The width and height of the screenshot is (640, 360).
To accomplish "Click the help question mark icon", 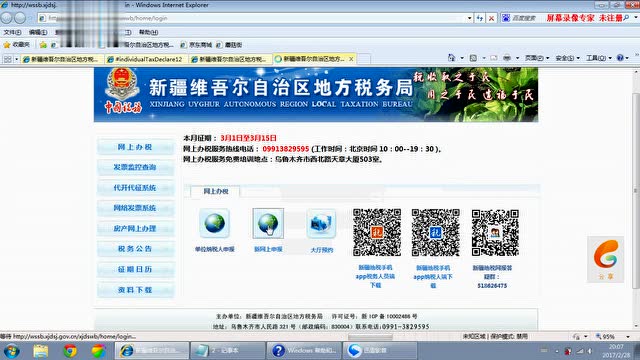I will 620,58.
